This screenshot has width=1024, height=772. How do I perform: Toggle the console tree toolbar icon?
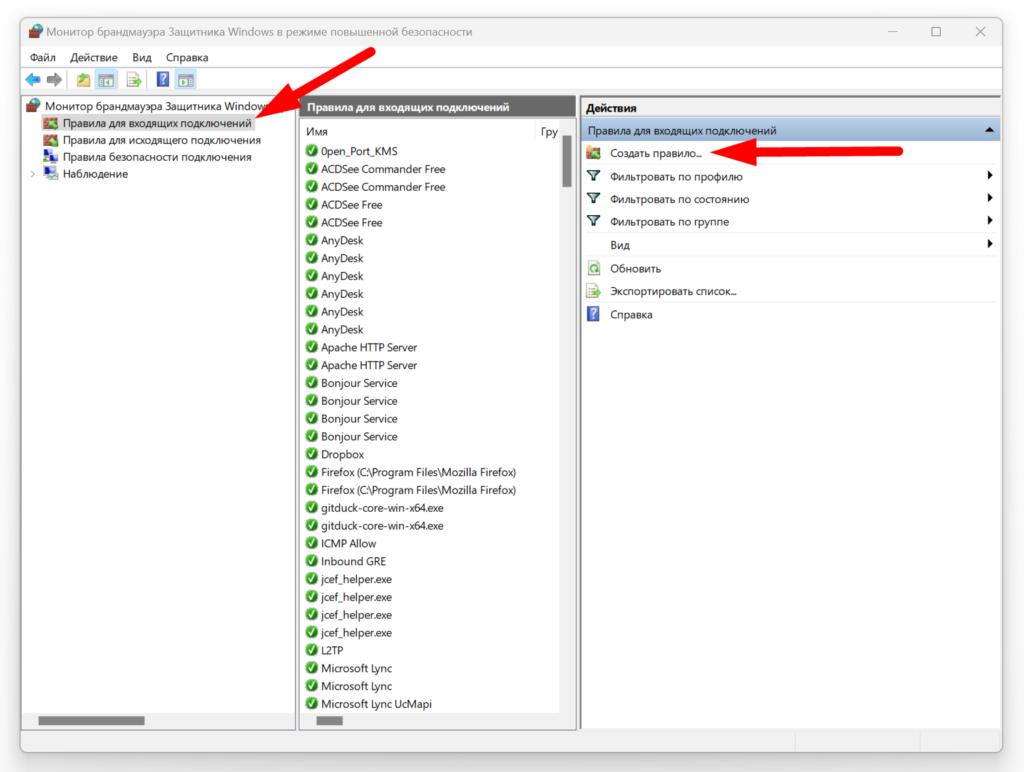(106, 80)
